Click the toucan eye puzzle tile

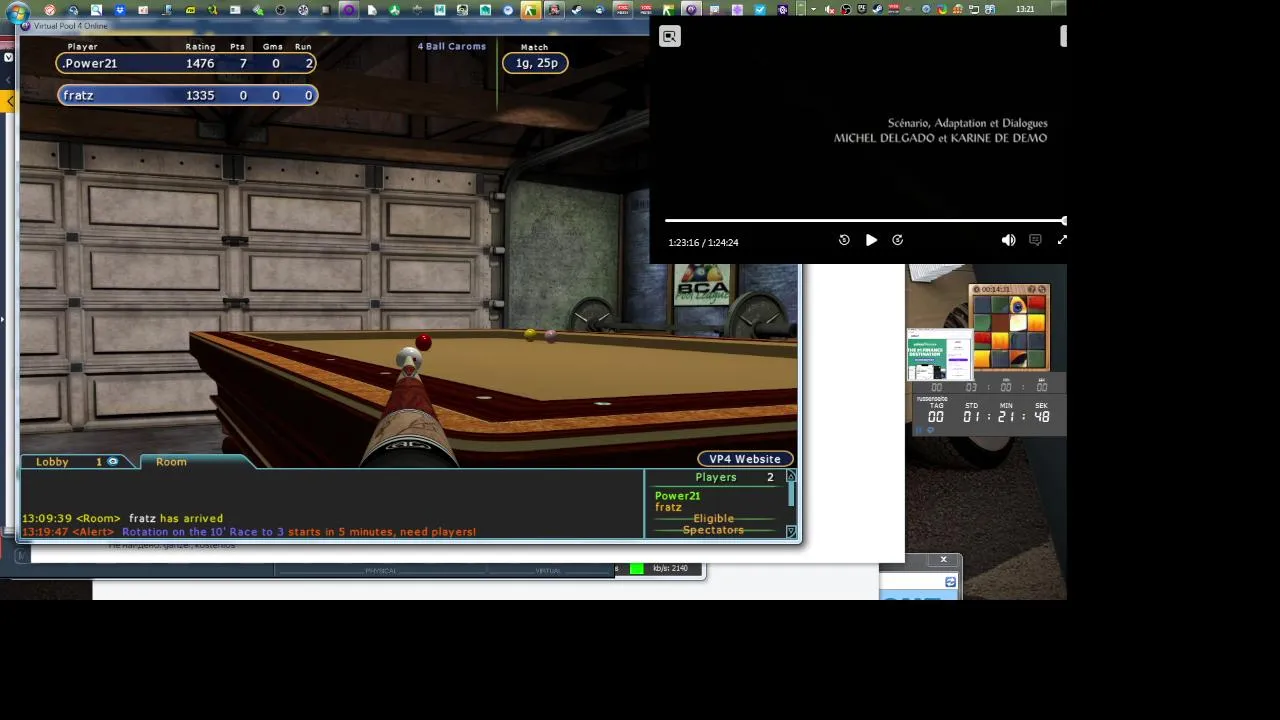point(1017,305)
